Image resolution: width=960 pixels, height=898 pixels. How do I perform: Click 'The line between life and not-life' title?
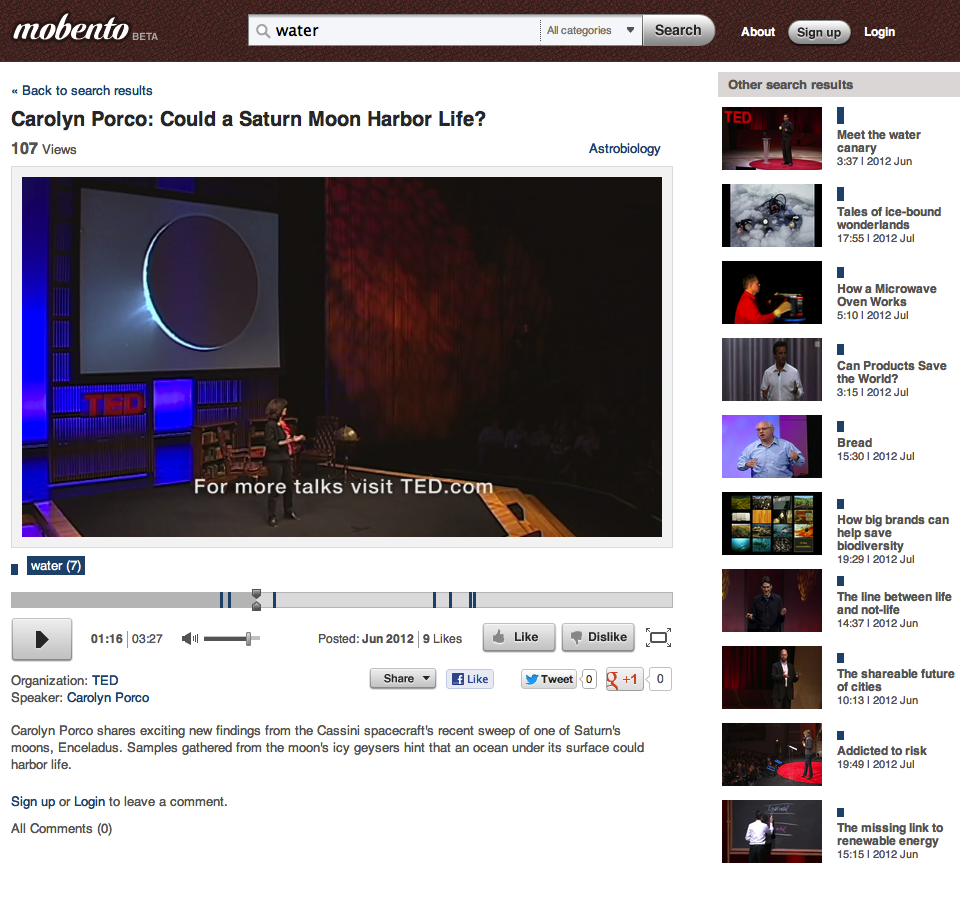894,603
